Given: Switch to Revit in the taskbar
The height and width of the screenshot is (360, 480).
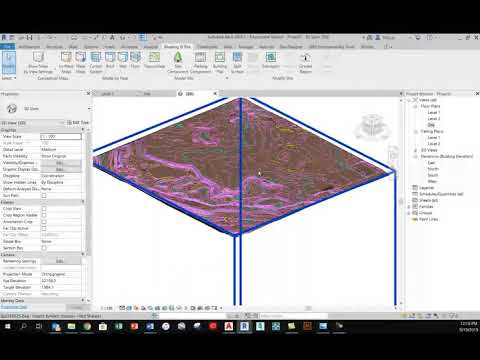Looking at the screenshot, I should coord(244,326).
